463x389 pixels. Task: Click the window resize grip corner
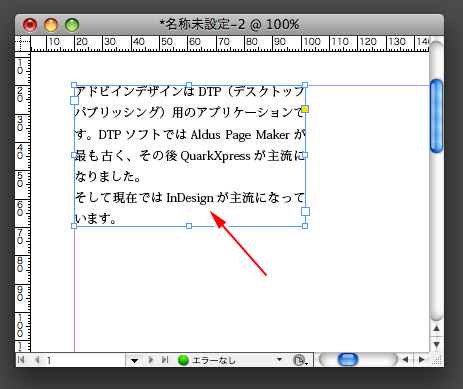click(437, 360)
